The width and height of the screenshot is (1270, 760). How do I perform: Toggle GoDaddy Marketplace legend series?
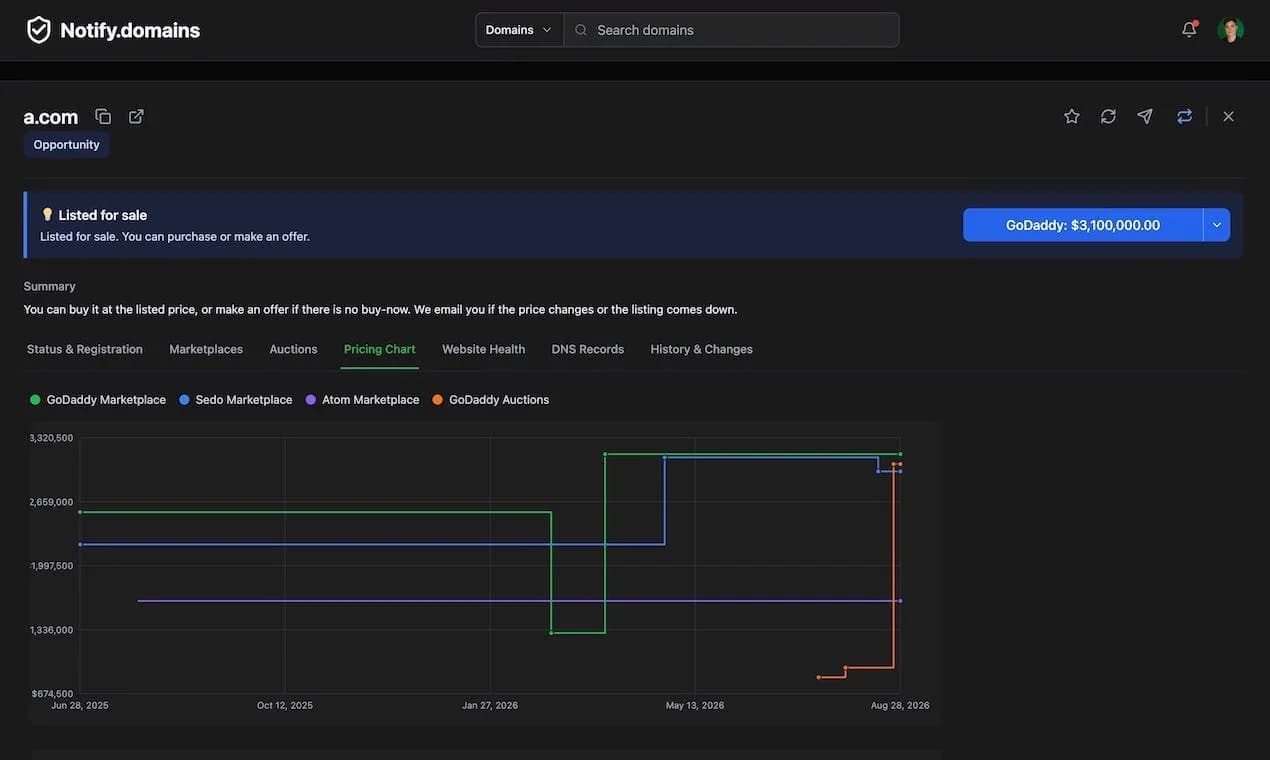coord(98,400)
